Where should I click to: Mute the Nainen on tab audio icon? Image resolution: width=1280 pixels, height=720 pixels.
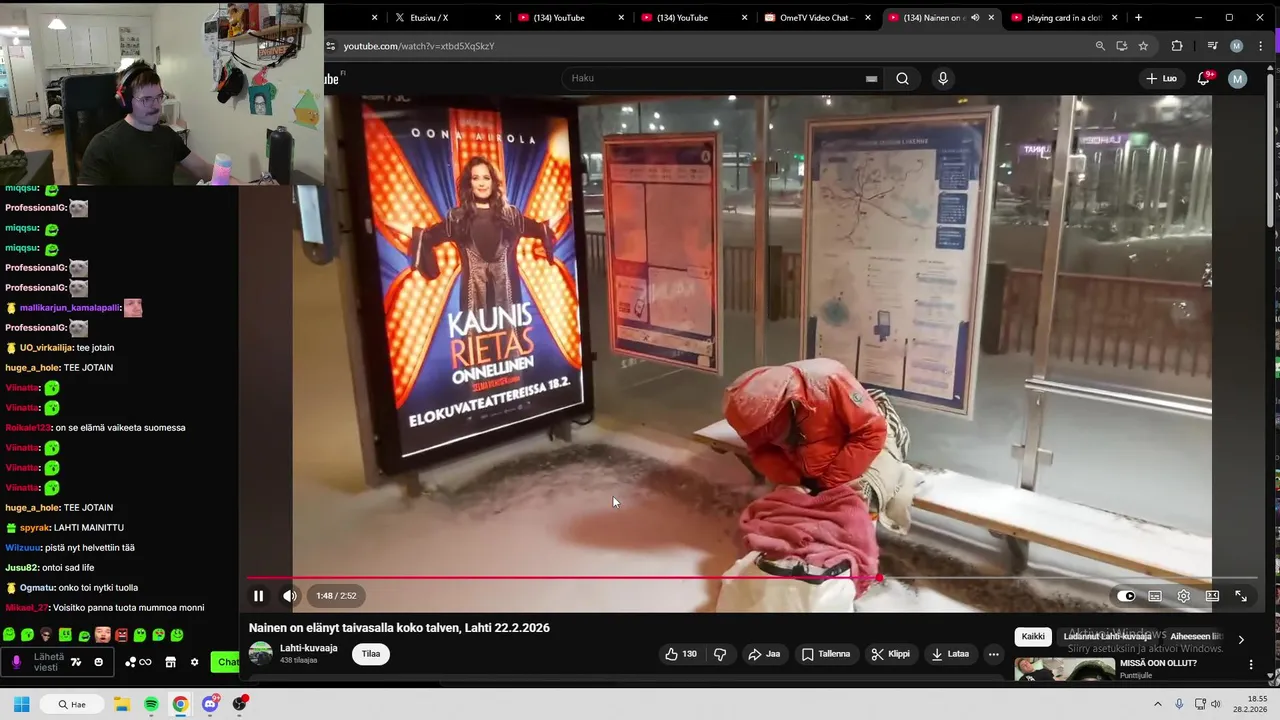pos(975,17)
